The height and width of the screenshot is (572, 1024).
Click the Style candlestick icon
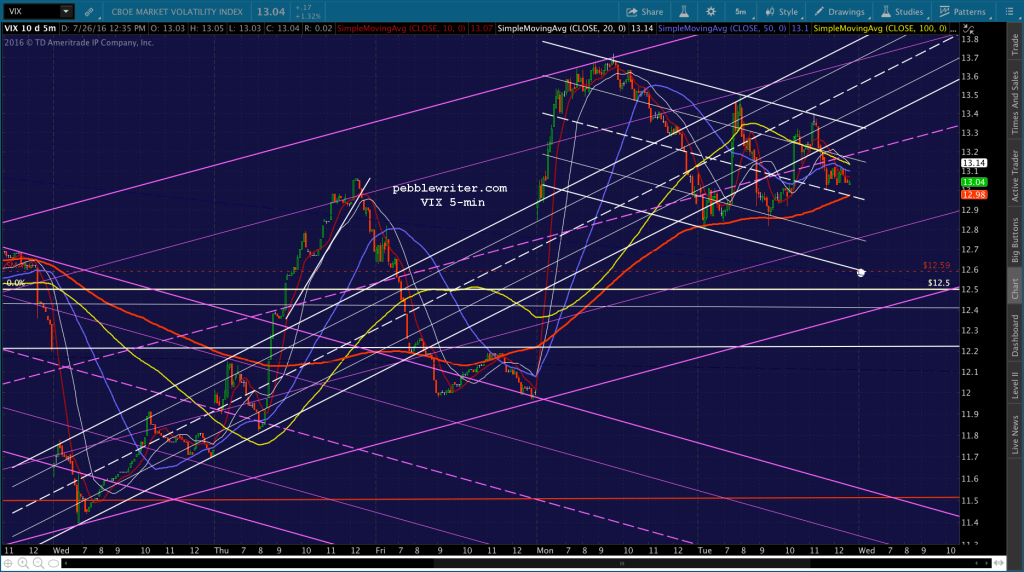(x=770, y=12)
